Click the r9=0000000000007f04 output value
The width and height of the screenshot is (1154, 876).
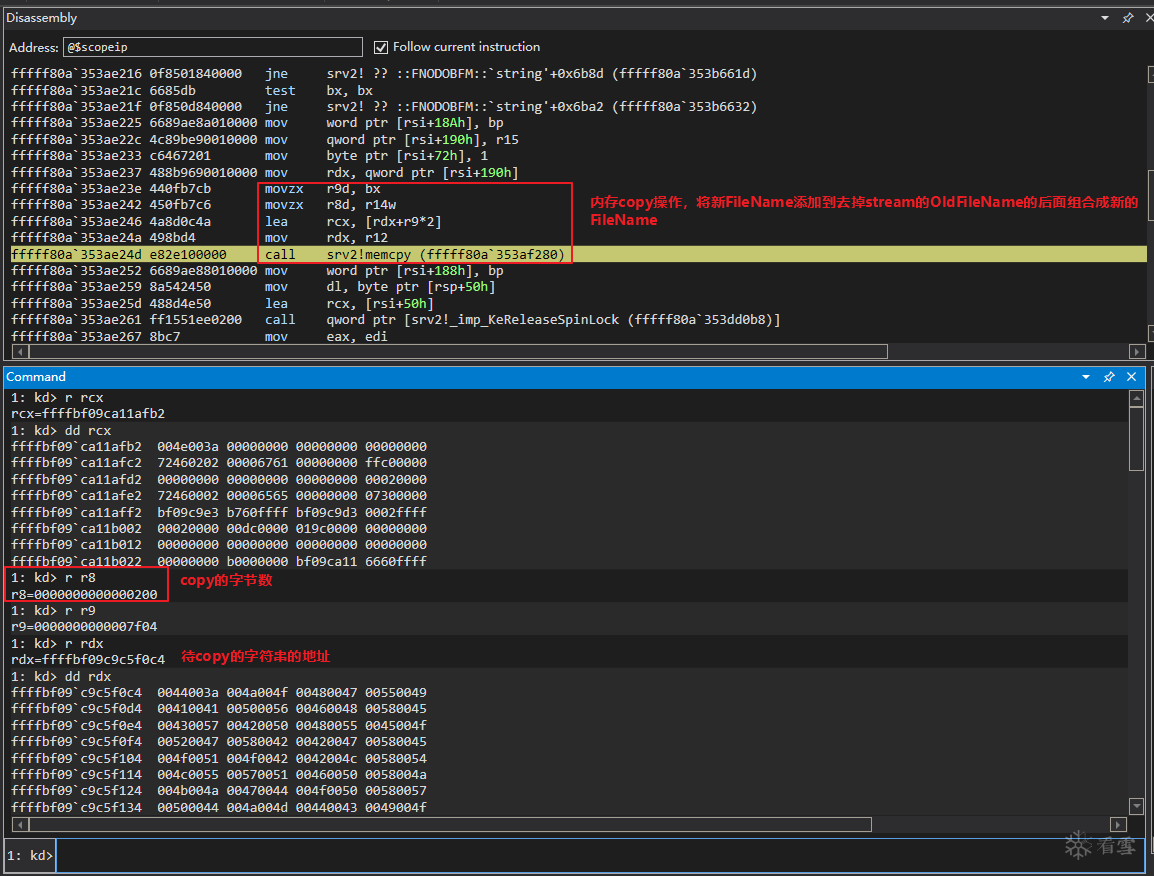pos(84,626)
